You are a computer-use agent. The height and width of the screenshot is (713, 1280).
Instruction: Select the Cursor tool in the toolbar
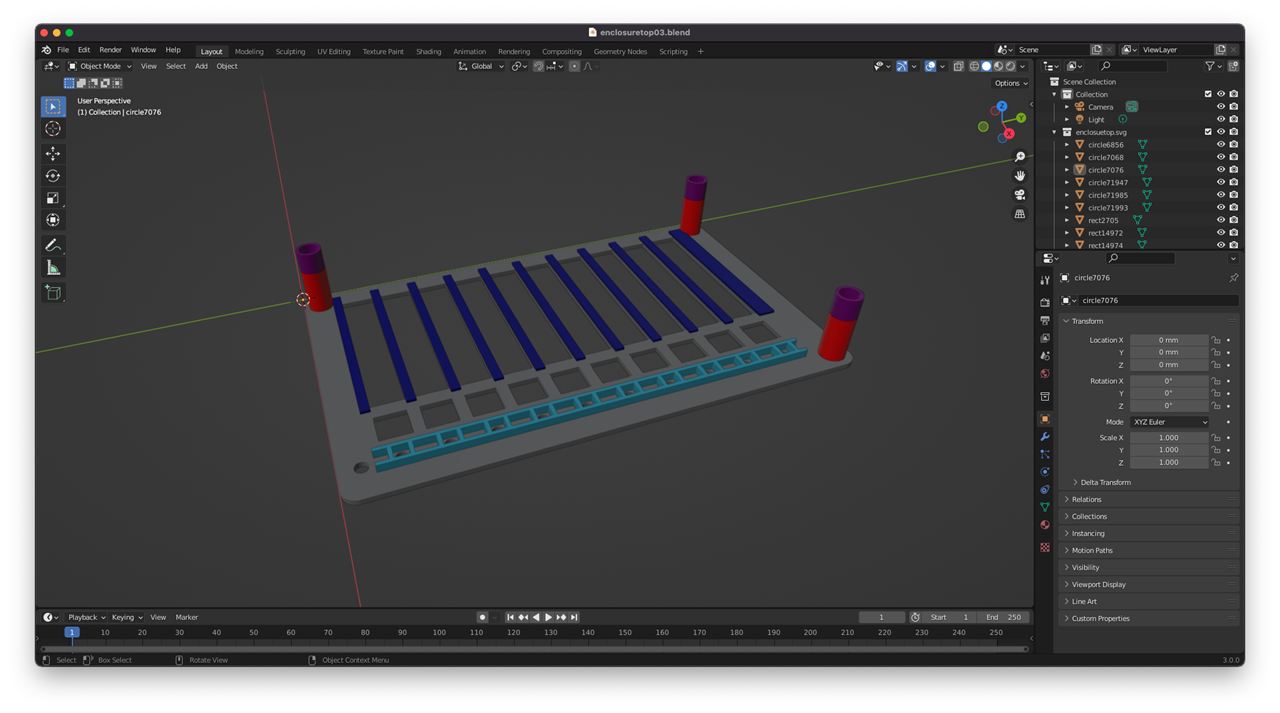point(53,129)
